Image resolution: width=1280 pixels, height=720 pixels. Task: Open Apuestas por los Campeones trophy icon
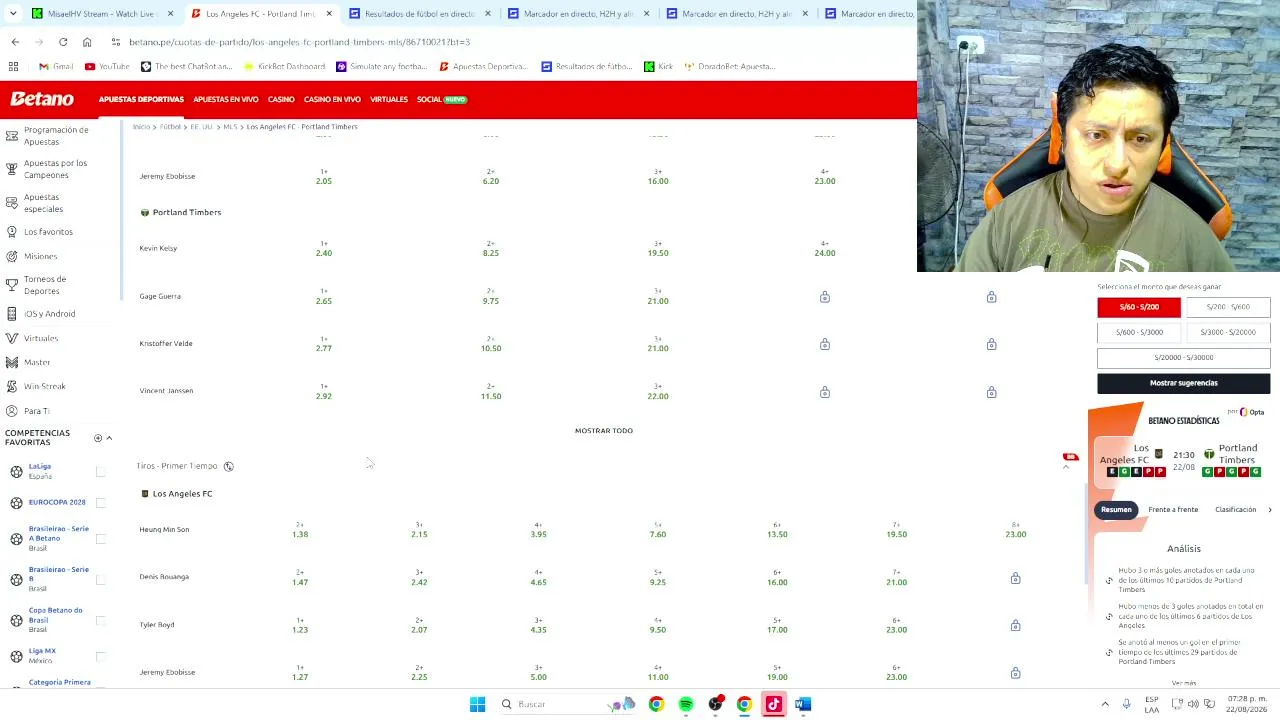(x=12, y=169)
